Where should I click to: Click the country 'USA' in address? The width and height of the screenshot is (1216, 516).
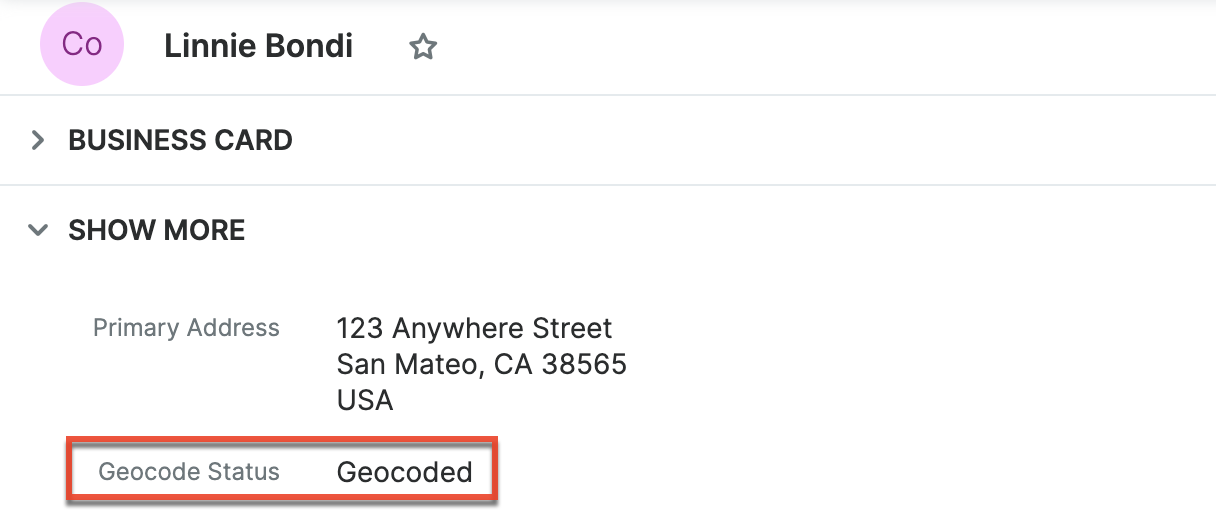365,400
